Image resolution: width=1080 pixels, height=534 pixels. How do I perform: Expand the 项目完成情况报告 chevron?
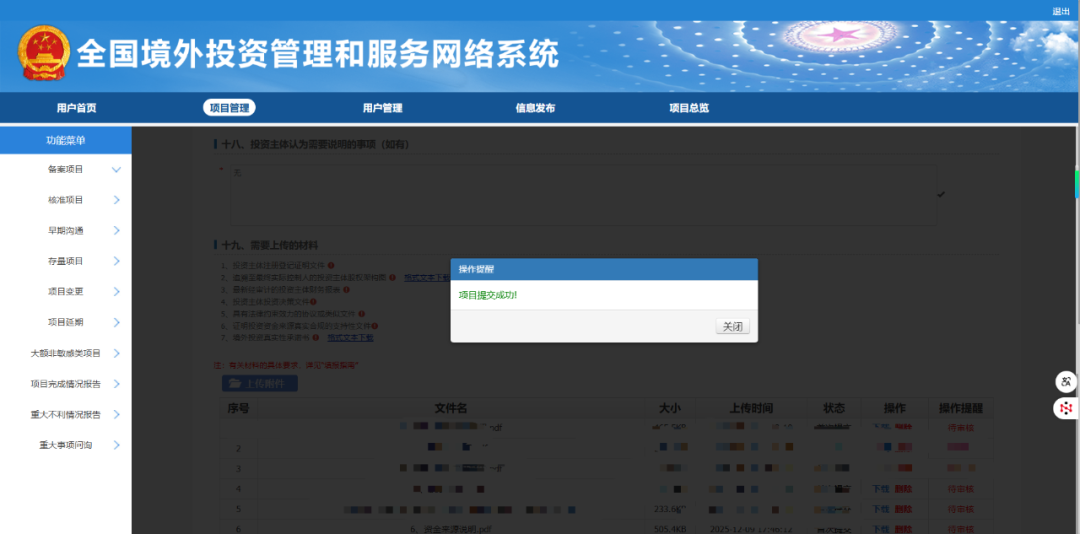point(116,384)
